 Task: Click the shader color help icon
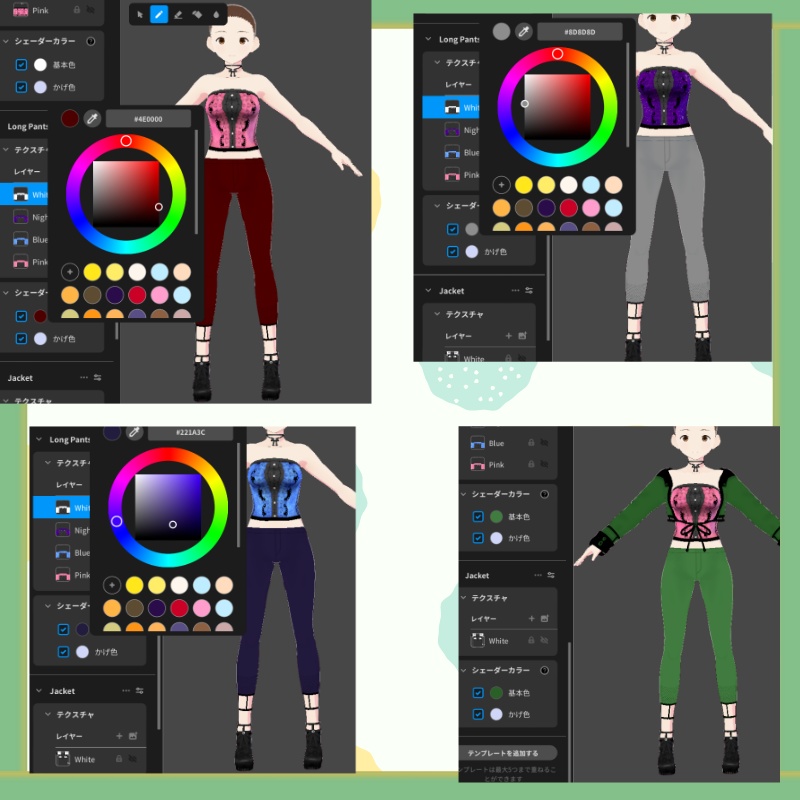coord(544,494)
